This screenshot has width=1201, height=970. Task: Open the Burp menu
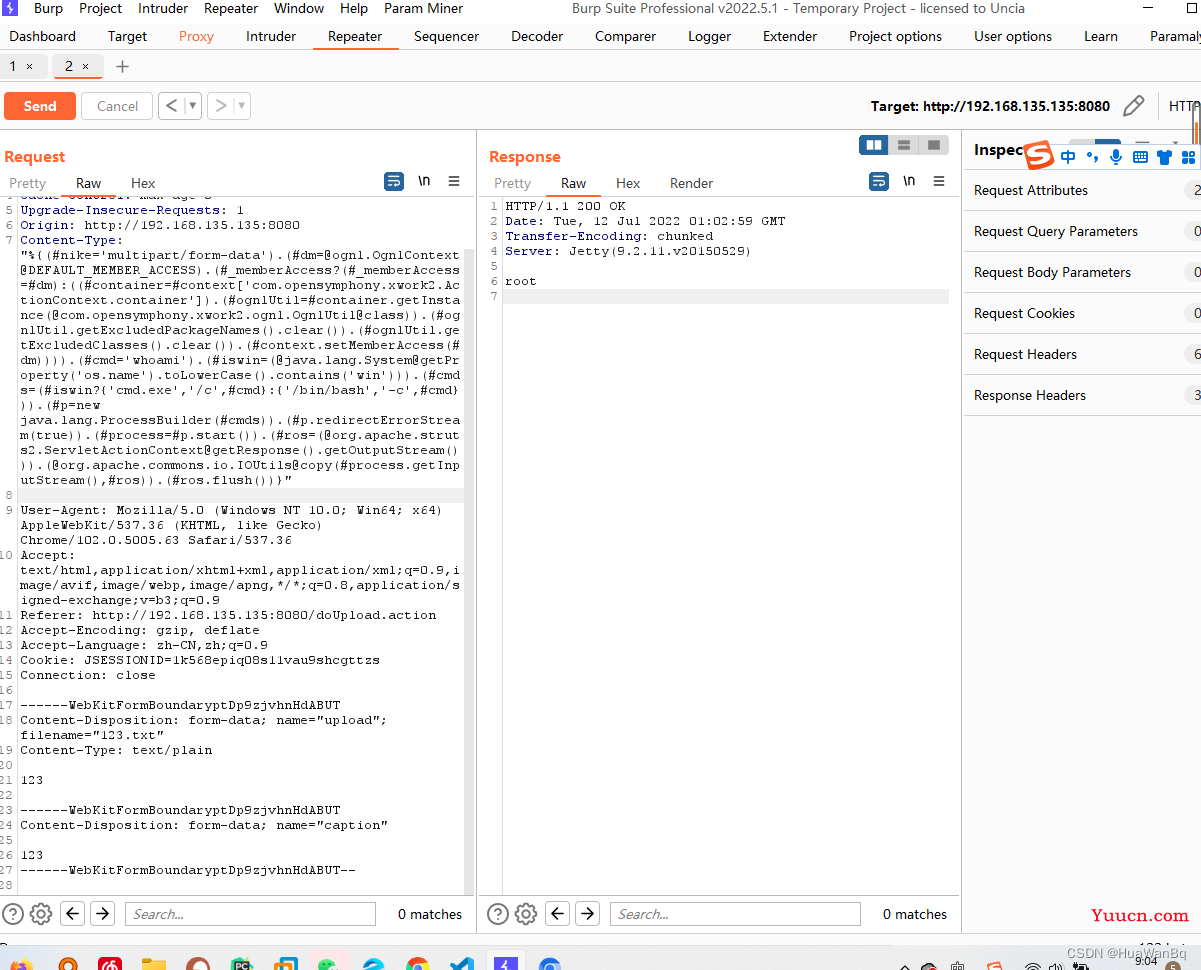click(x=48, y=8)
